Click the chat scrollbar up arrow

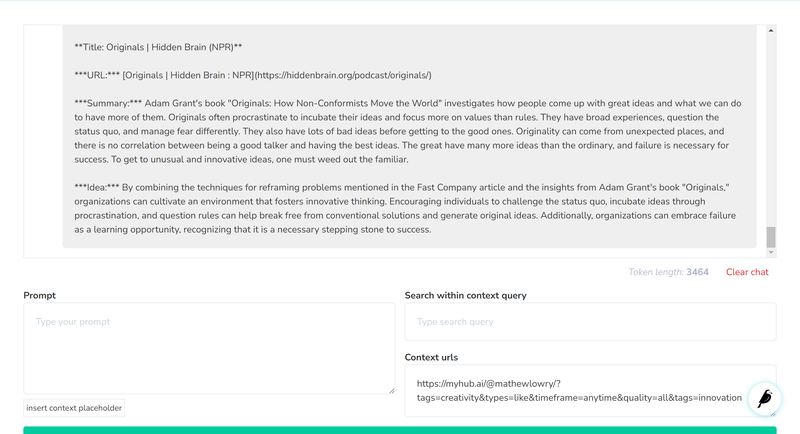click(771, 31)
